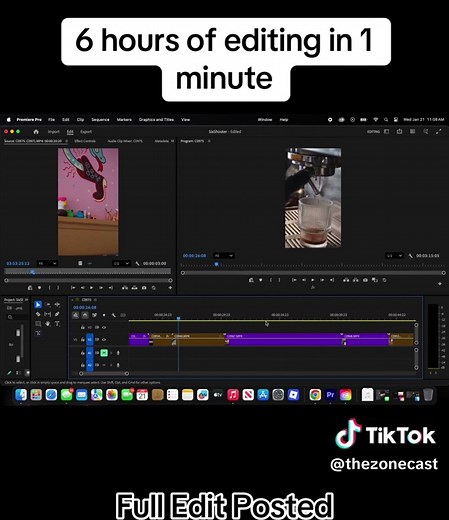Open Source monitor button editor plus
Image resolution: width=449 pixels, height=520 pixels.
tap(170, 288)
